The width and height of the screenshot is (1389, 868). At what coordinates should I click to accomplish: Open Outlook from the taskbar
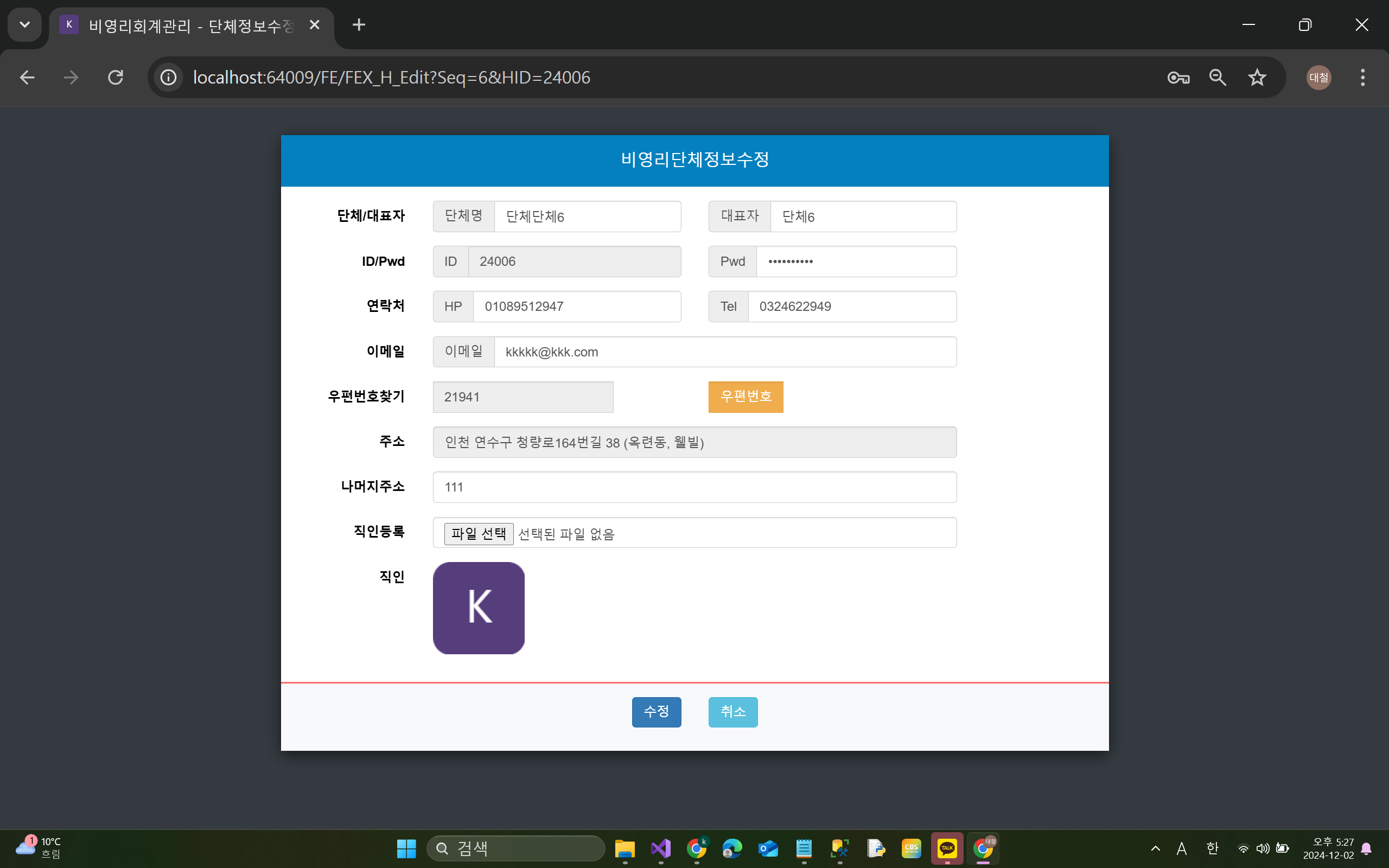point(768,848)
